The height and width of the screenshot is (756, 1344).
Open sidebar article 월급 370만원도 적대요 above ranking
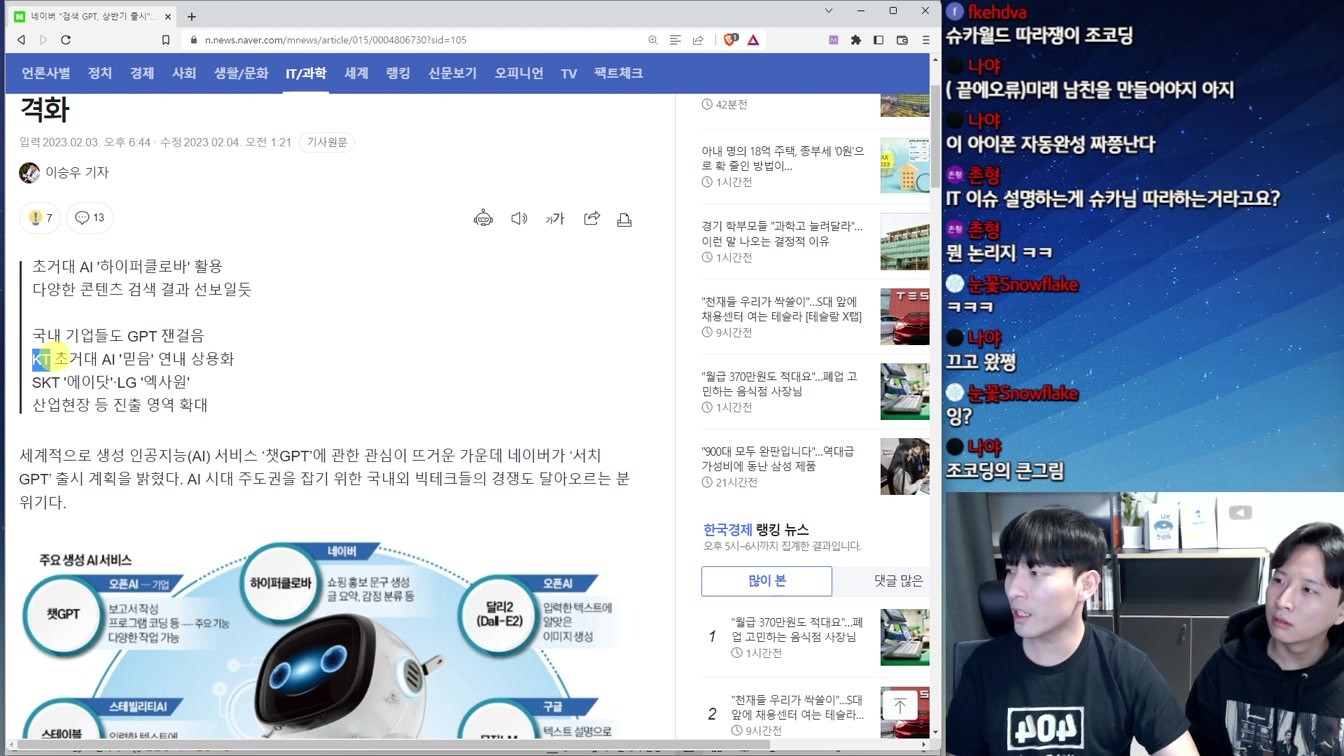pos(779,384)
